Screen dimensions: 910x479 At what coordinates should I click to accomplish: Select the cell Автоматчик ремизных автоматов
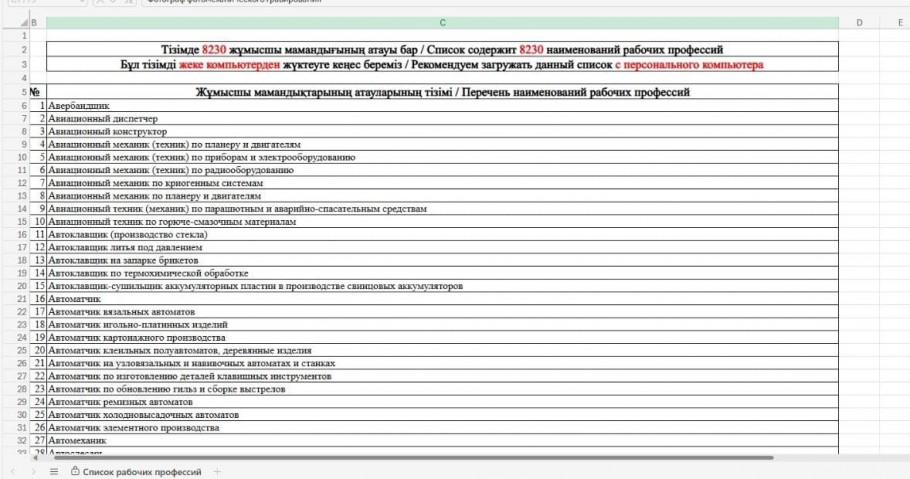point(442,402)
